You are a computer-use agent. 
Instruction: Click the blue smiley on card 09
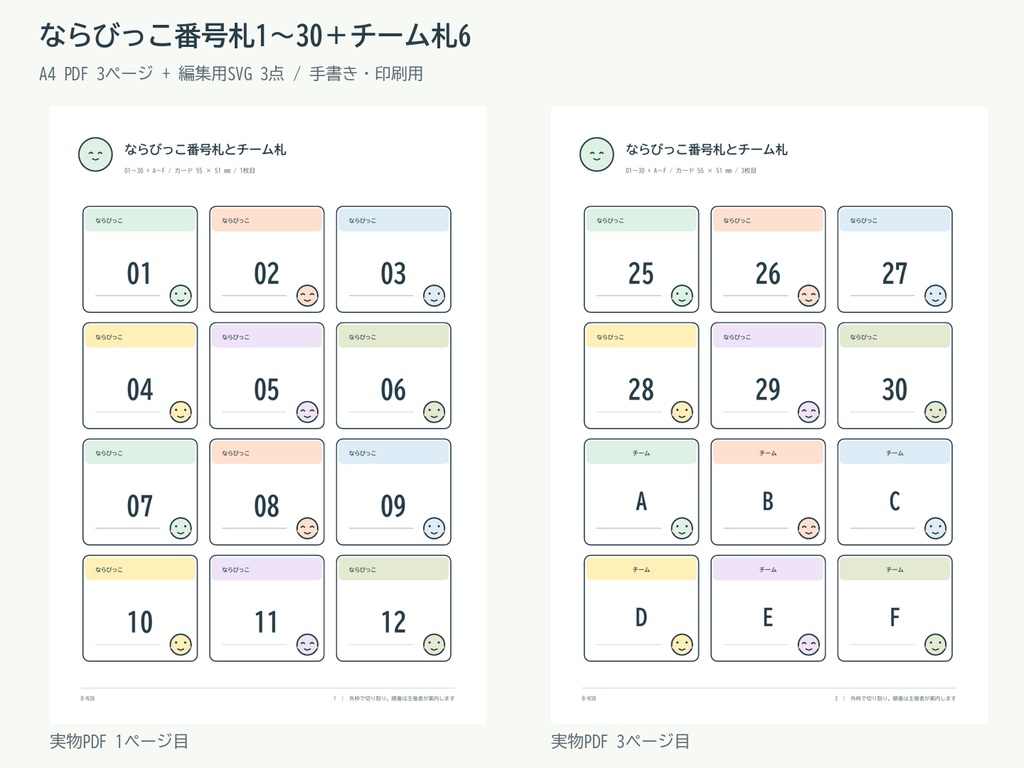click(x=434, y=528)
